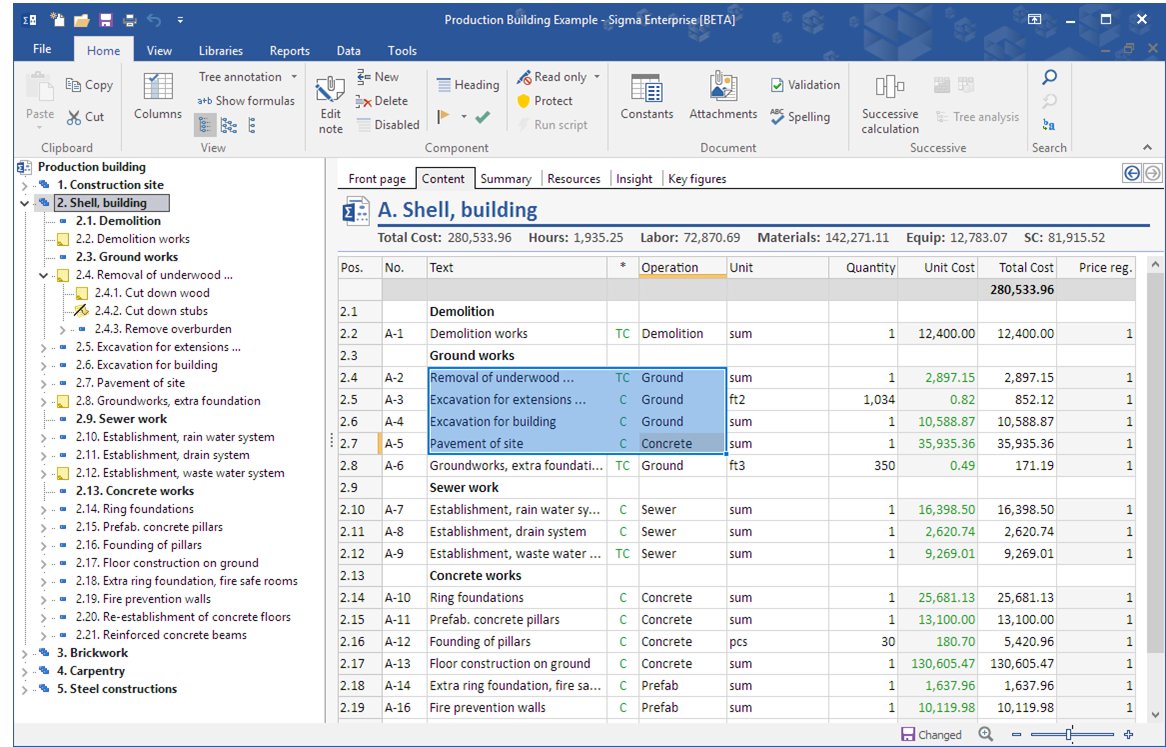Click the zoom magnifier icon in status bar
This screenshot has height=747, width=1166.
pyautogui.click(x=986, y=734)
